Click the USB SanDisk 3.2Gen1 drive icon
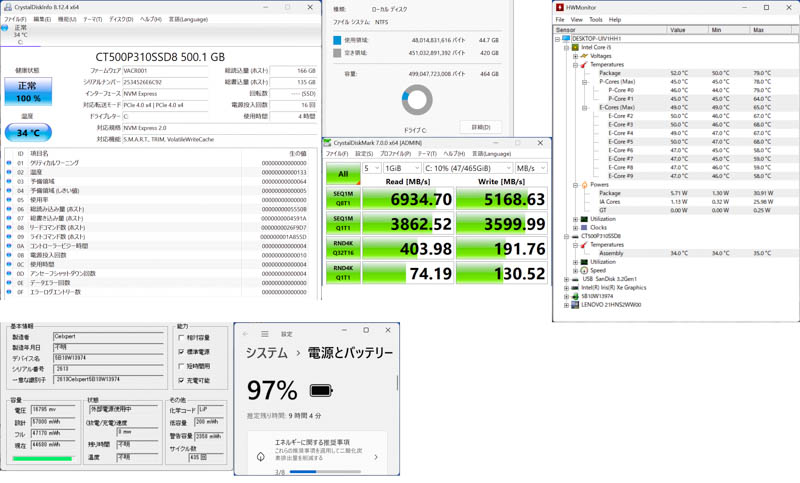The width and height of the screenshot is (800, 483). [575, 279]
